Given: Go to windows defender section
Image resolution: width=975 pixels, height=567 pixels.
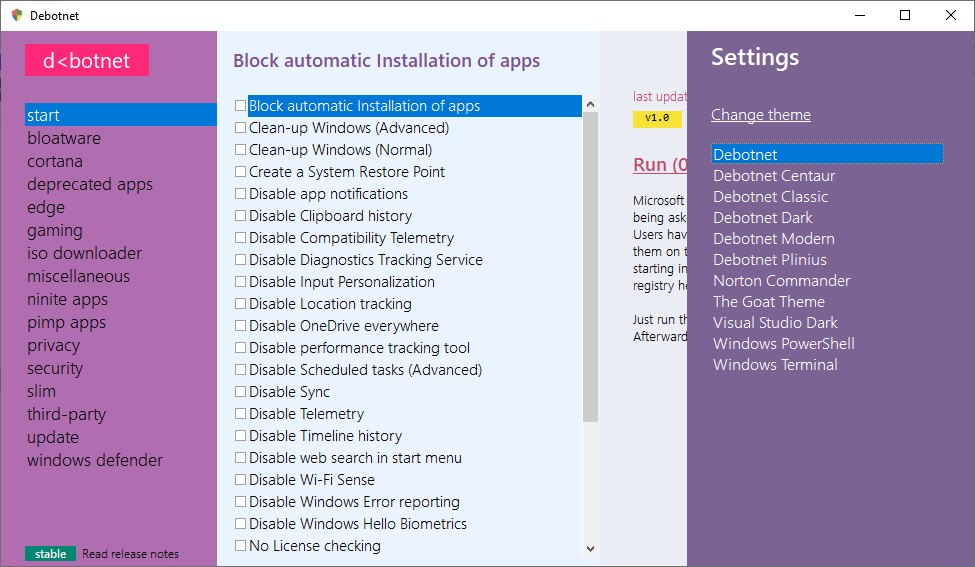Looking at the screenshot, I should click(95, 460).
